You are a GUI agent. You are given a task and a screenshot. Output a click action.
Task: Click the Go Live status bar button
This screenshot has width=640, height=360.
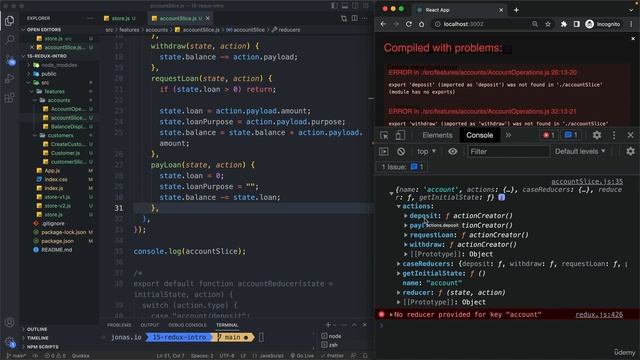302,356
